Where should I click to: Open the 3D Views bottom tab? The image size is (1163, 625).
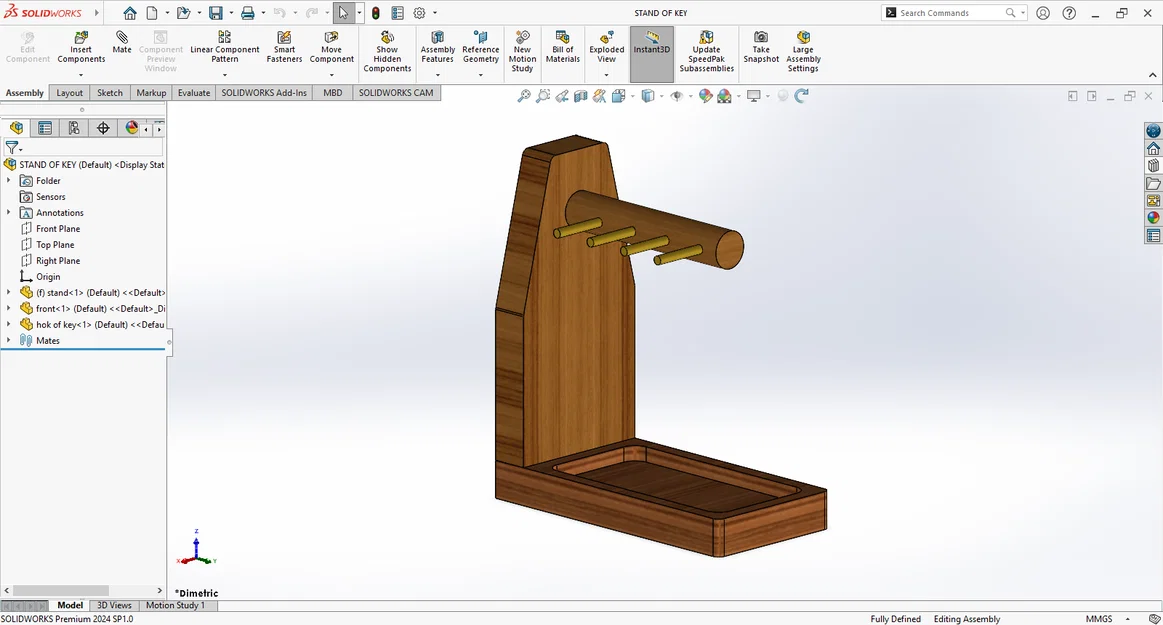point(114,605)
